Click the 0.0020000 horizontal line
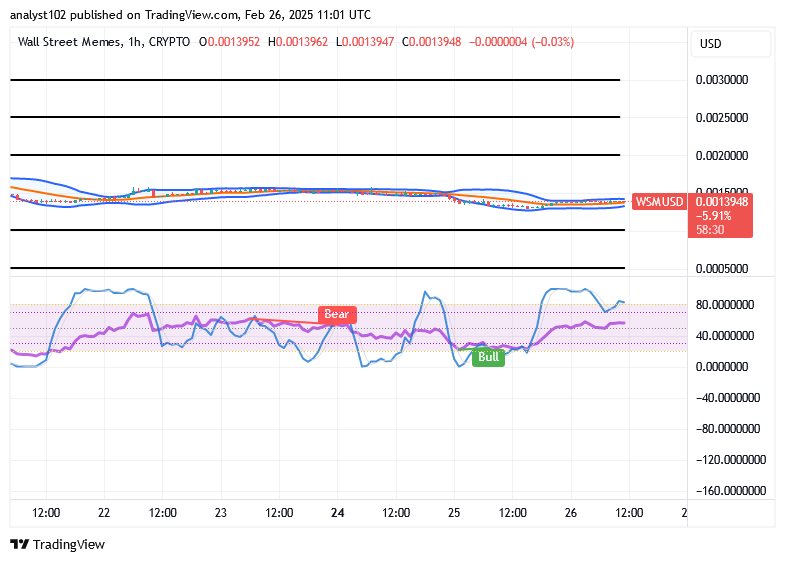785x562 pixels. tap(315, 155)
